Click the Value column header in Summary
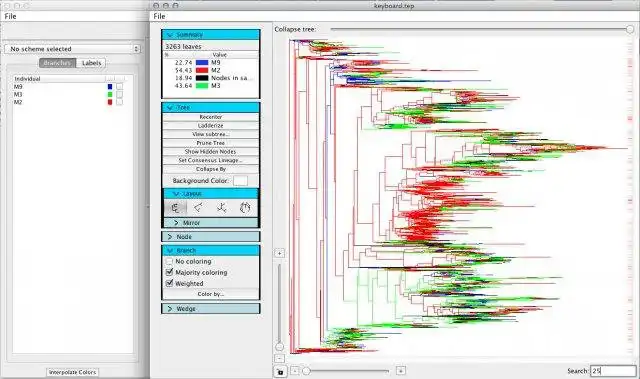This screenshot has height=379, width=640. click(x=220, y=55)
